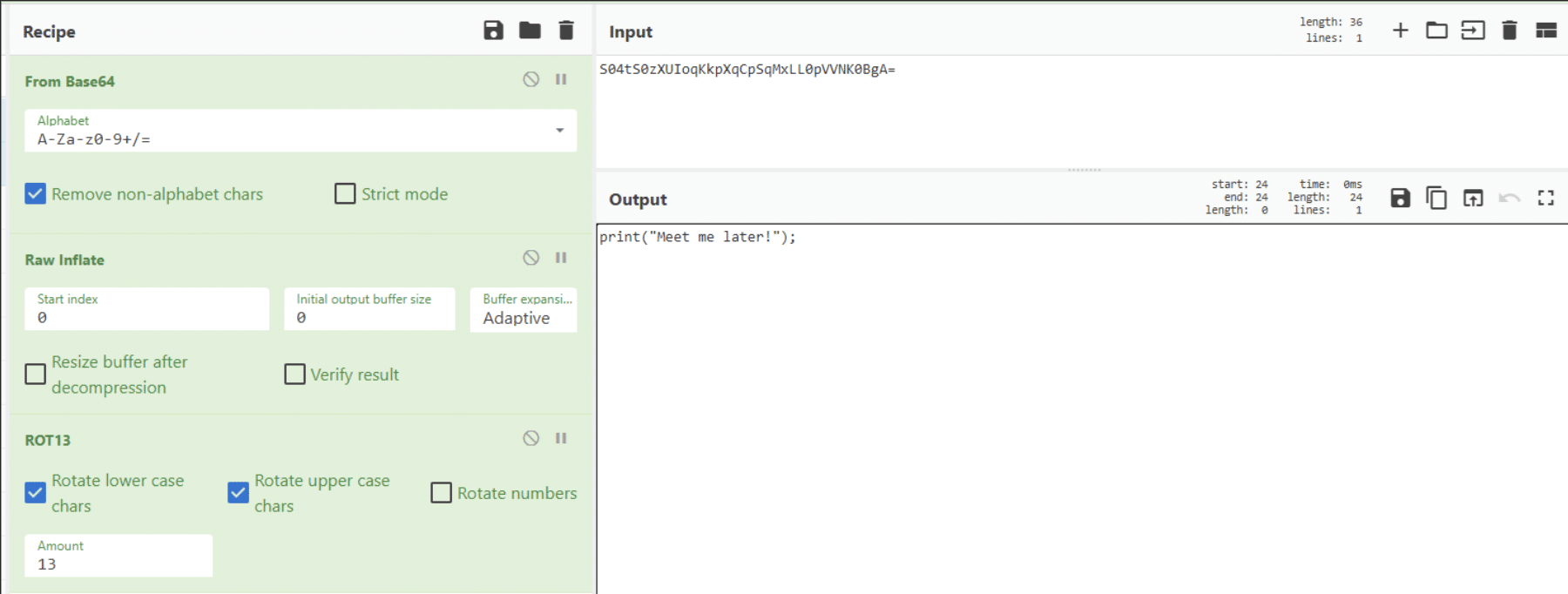
Task: Uncheck Remove non-alphabet chars
Action: (x=36, y=193)
